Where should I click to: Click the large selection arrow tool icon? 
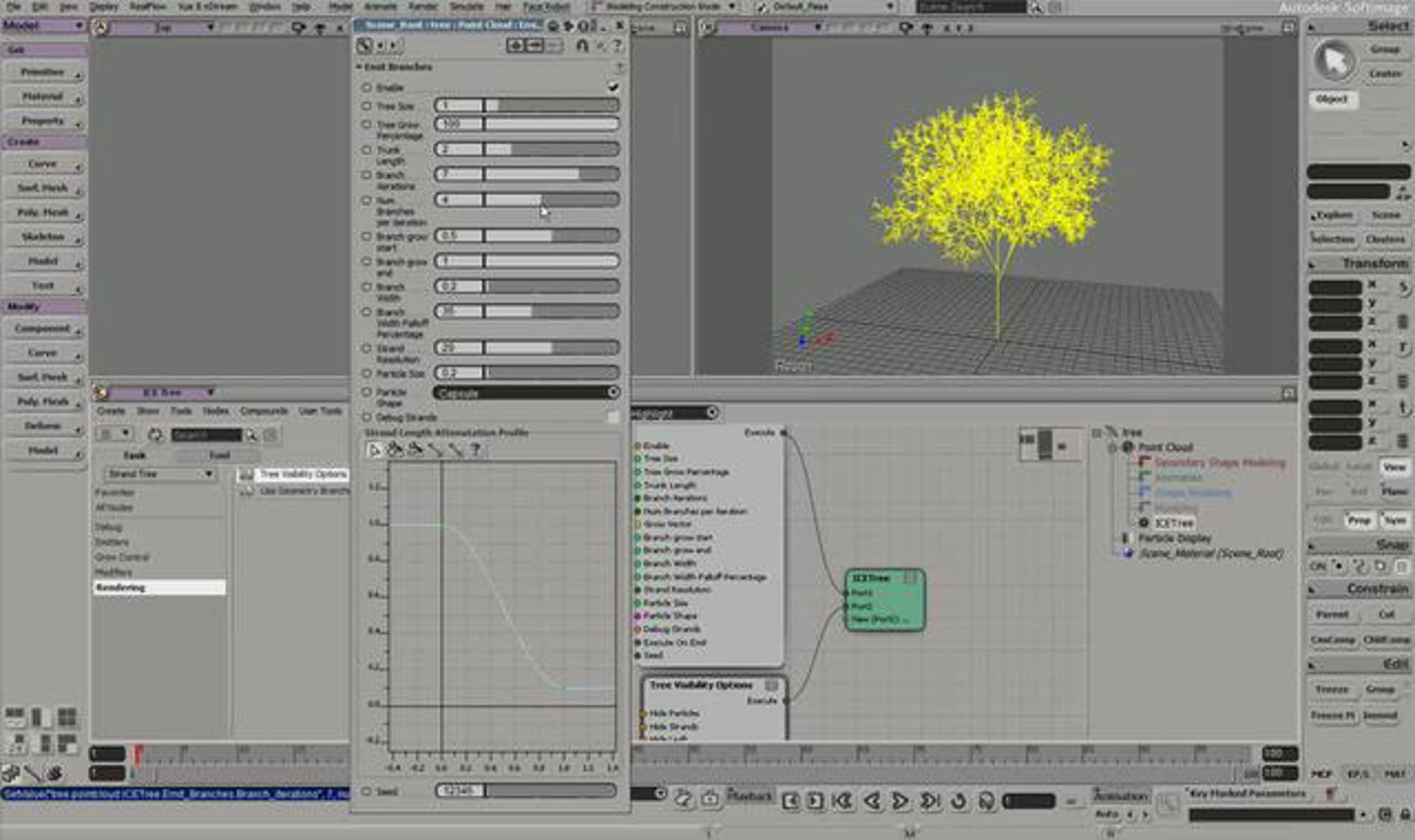[1334, 61]
